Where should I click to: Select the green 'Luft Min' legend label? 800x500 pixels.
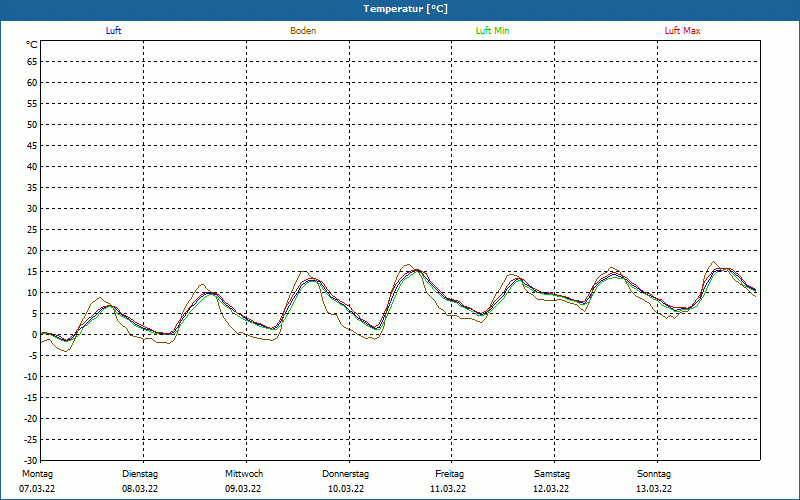pos(492,31)
